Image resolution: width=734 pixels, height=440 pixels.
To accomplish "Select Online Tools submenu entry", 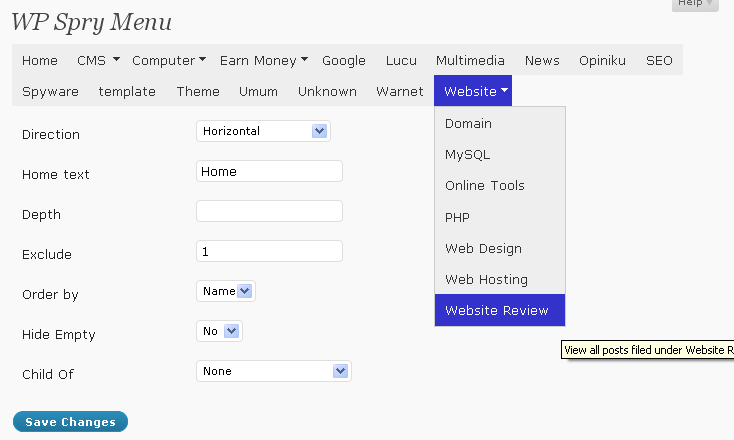I will [x=499, y=185].
